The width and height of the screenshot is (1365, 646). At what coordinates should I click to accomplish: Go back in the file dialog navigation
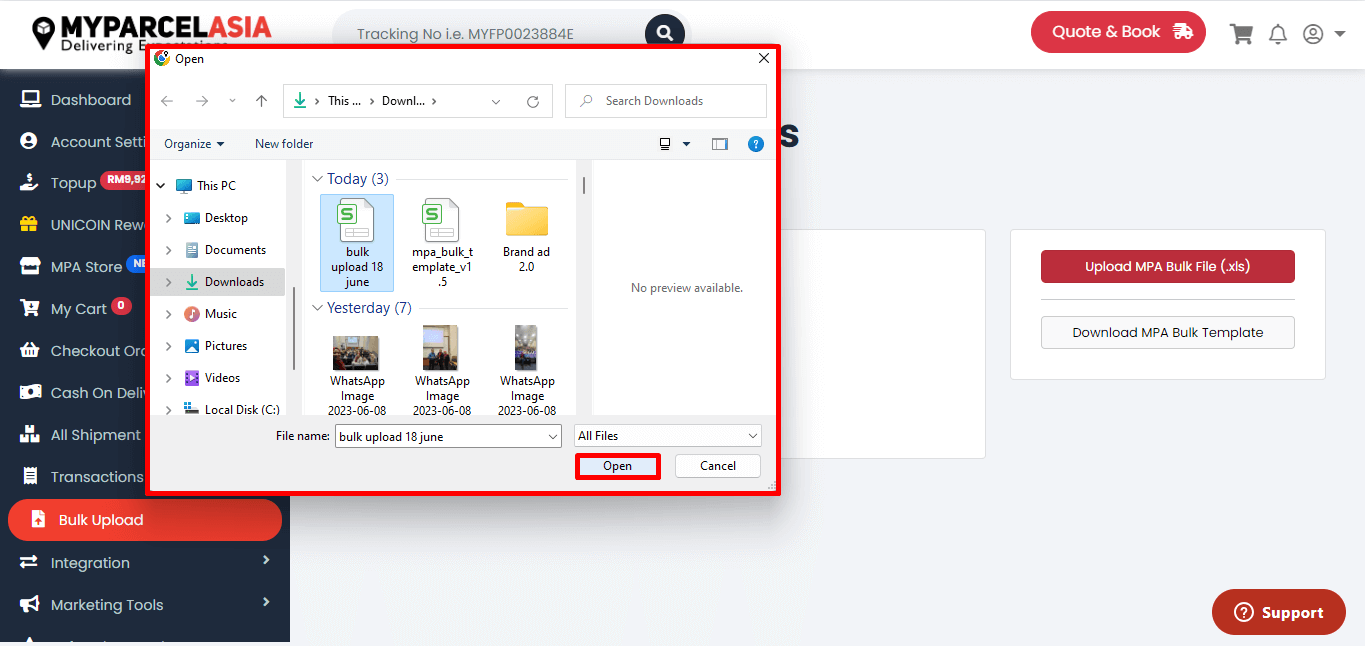point(167,101)
